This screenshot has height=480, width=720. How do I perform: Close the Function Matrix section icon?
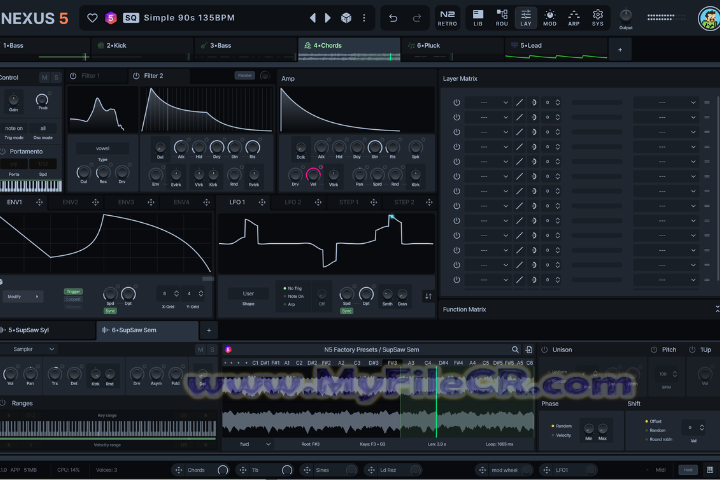[x=717, y=310]
